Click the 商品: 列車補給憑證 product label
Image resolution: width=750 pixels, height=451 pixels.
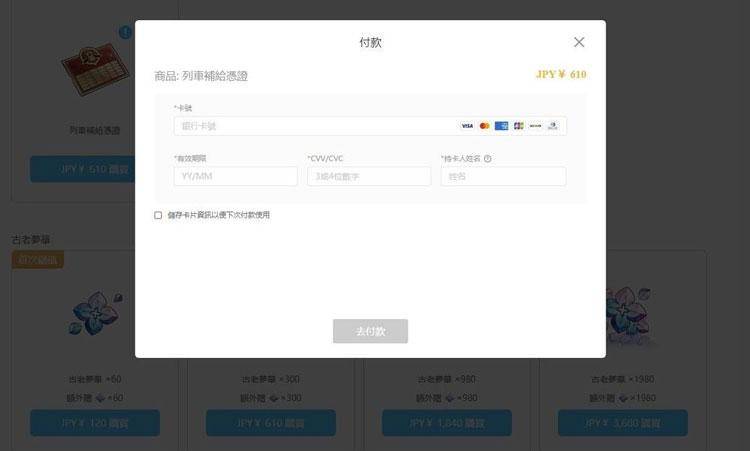[201, 76]
